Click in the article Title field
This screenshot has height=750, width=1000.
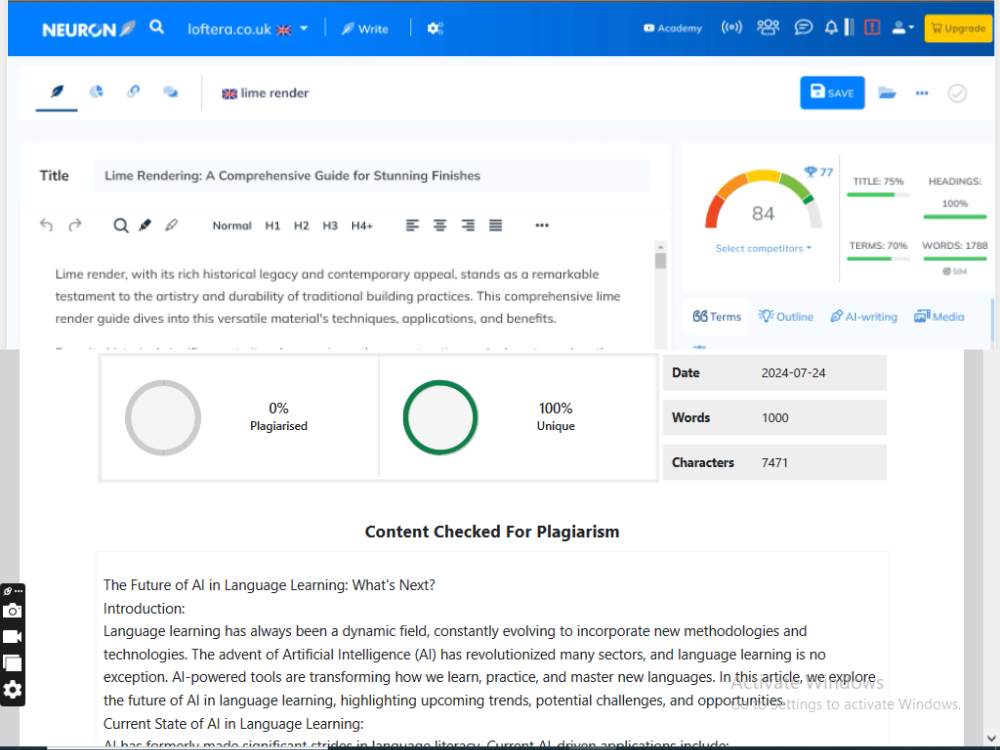click(371, 176)
